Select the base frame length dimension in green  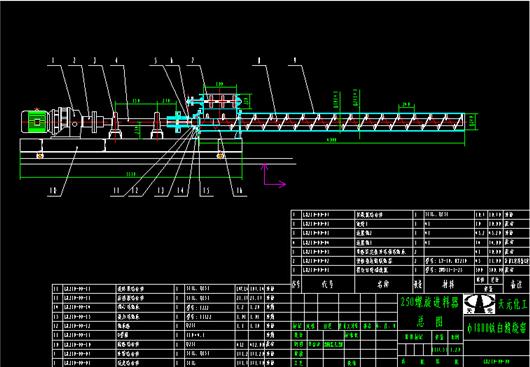(x=131, y=175)
